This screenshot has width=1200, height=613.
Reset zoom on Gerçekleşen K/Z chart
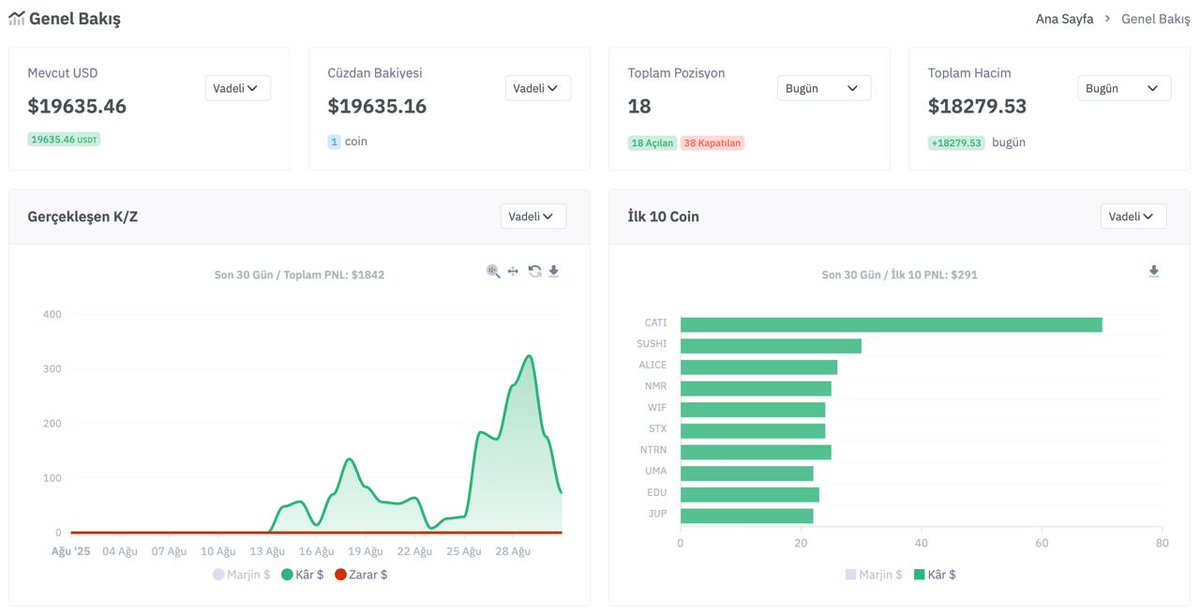tap(535, 271)
